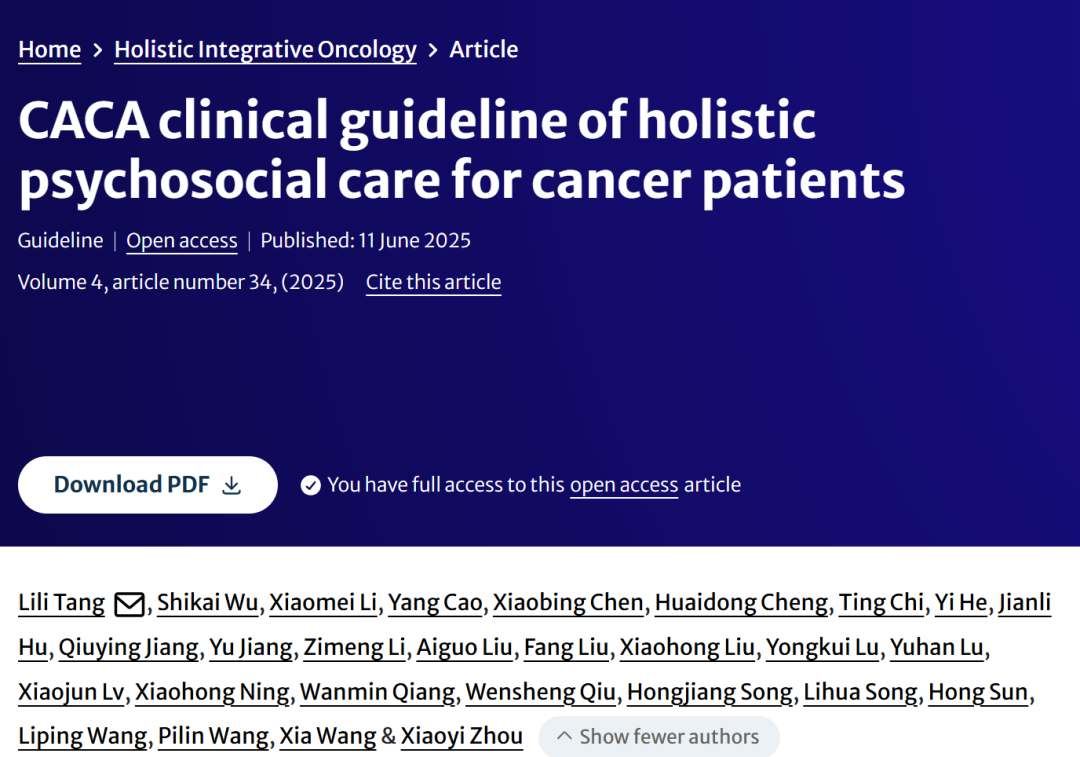Select author Shikai Wu

coord(207,603)
